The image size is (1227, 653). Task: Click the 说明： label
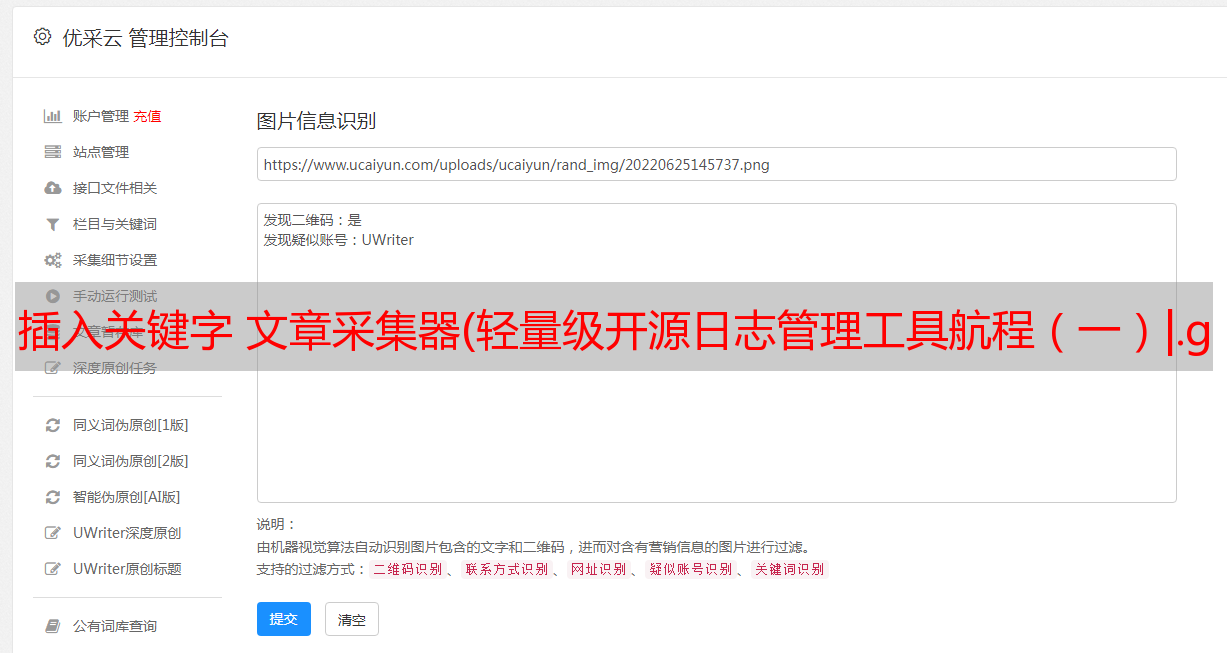[x=276, y=524]
